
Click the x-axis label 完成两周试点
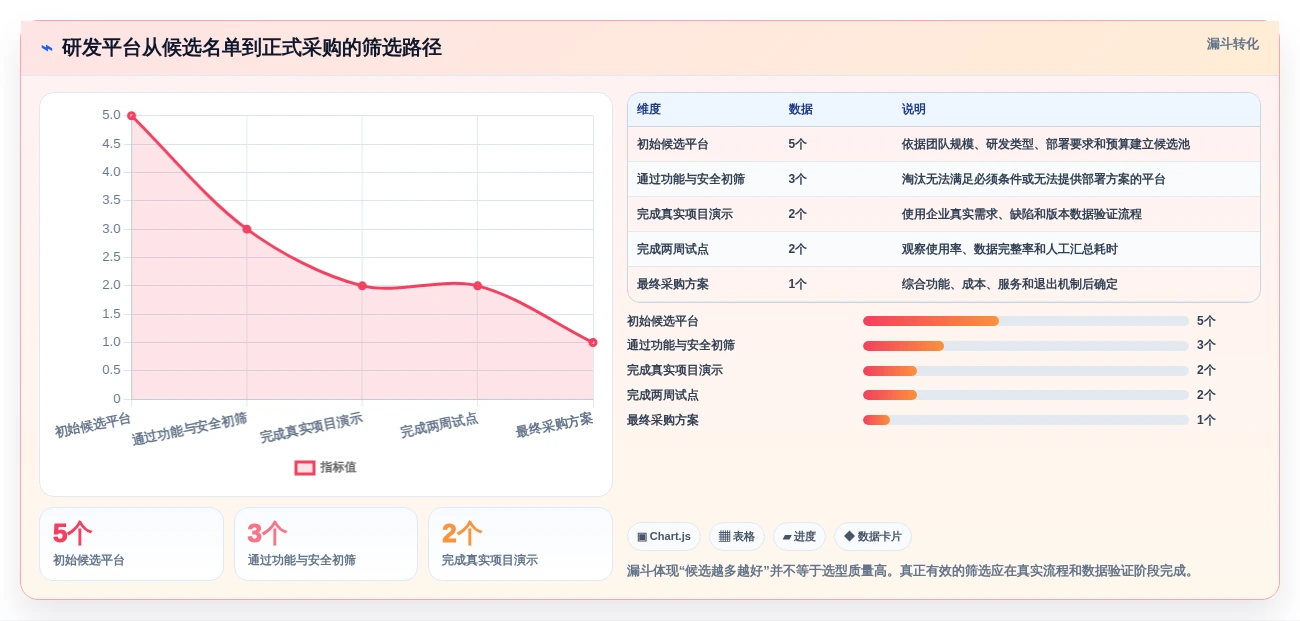pos(439,425)
